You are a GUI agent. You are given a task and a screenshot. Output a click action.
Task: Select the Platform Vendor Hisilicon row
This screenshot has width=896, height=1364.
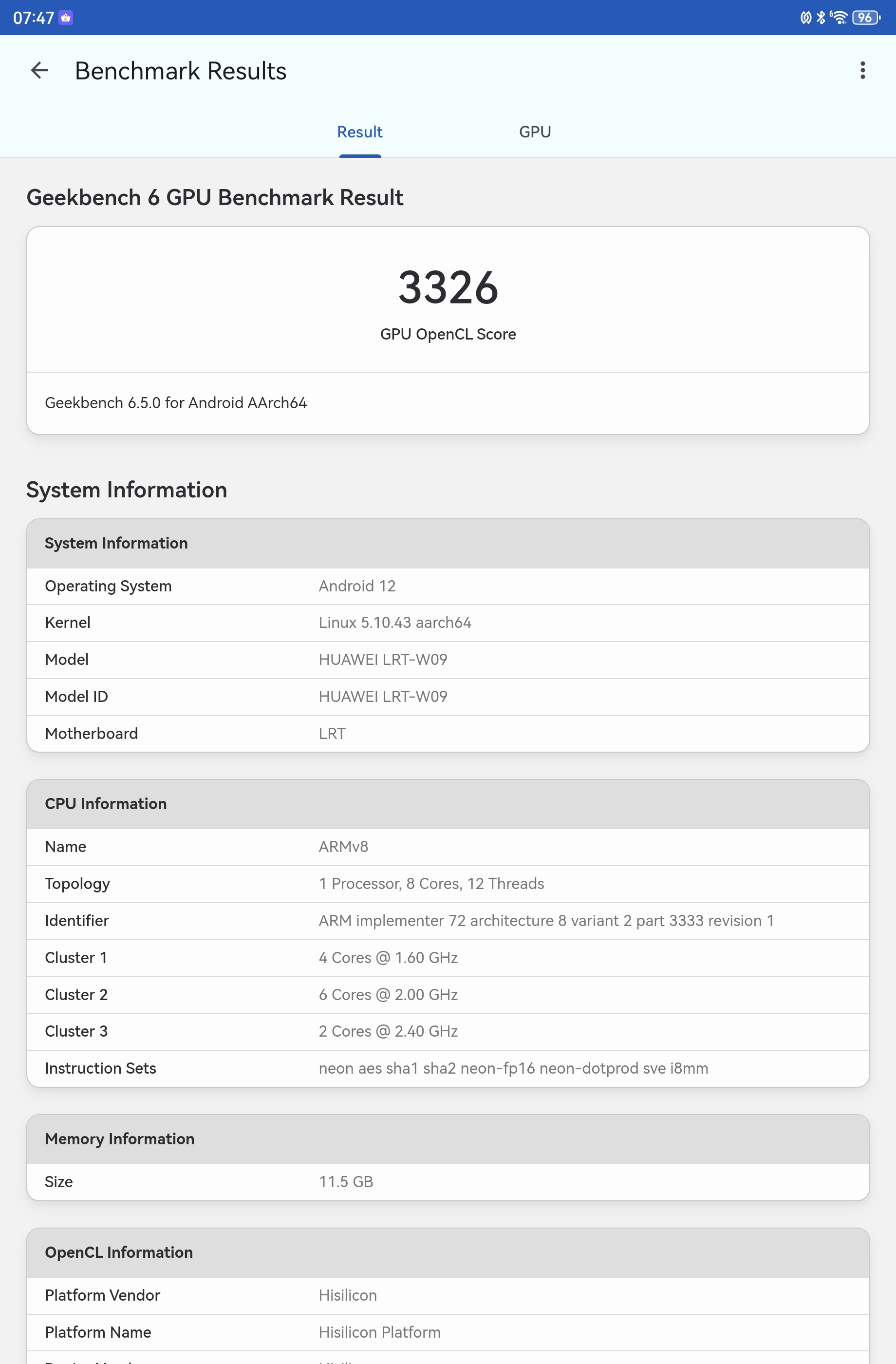[448, 1296]
